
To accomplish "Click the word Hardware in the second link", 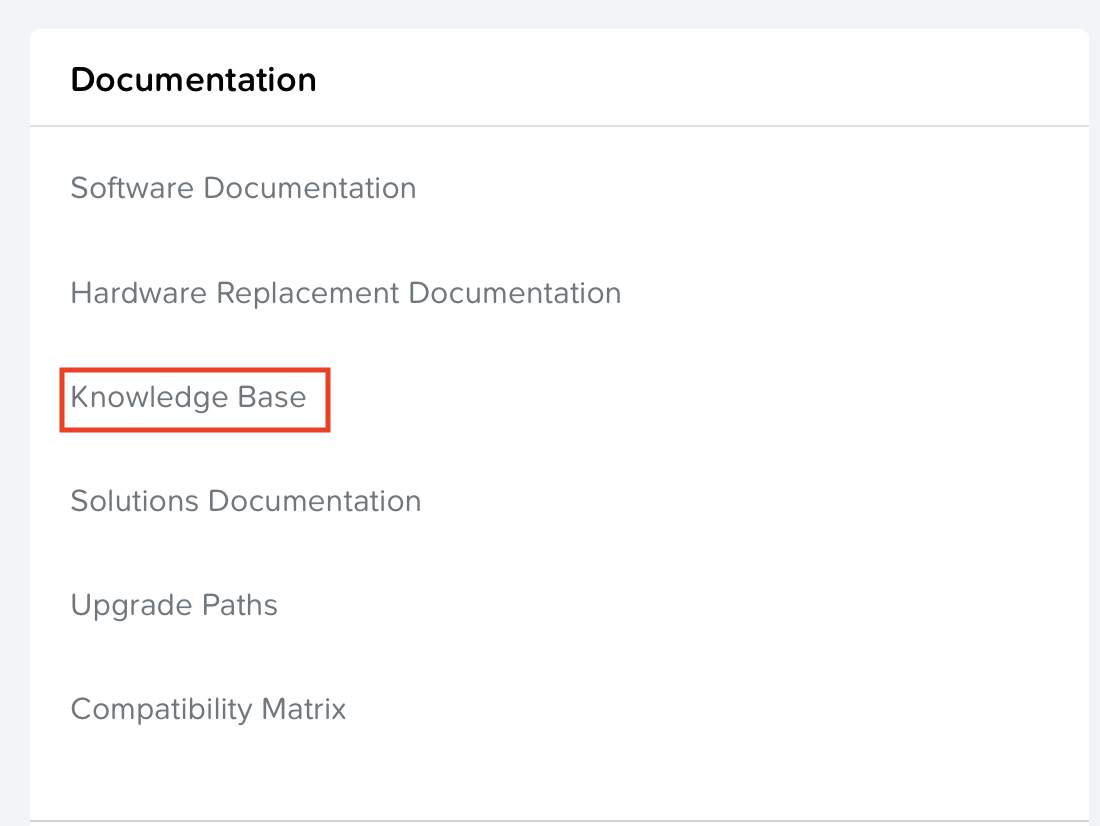I will [139, 293].
